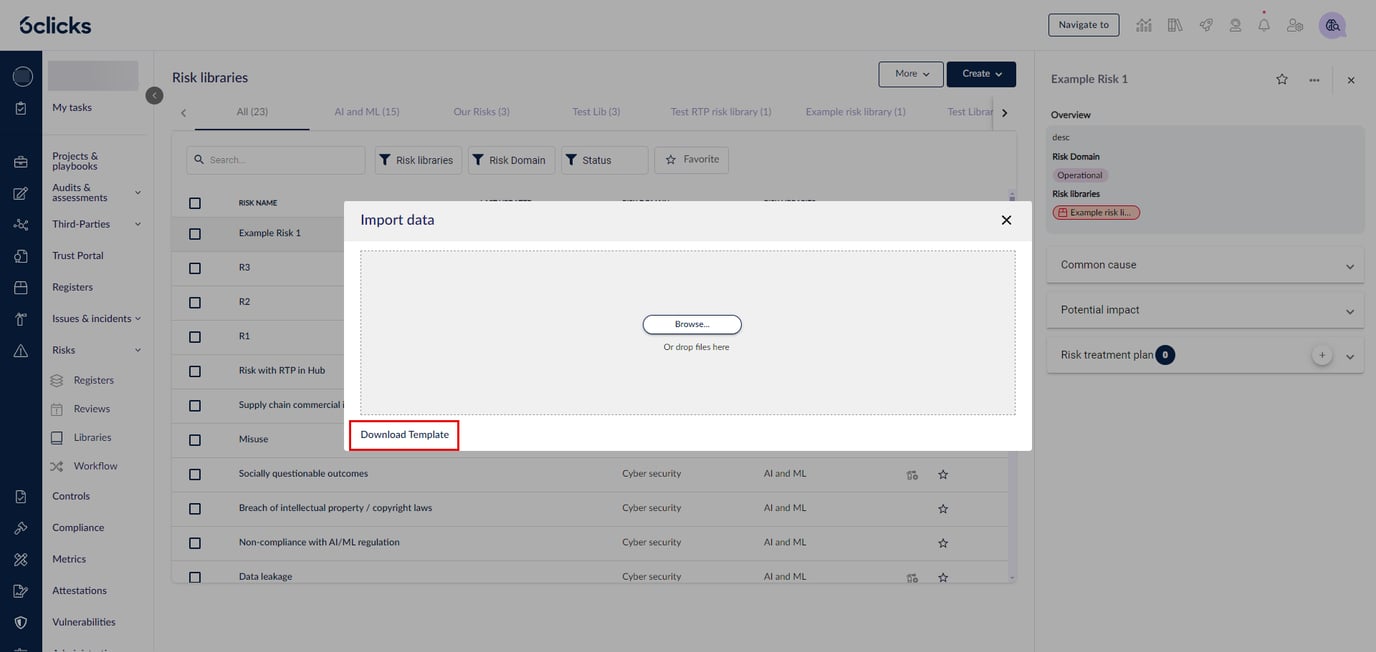Open the three-dot menu for Example Risk 1
The height and width of the screenshot is (652, 1376).
point(1314,80)
